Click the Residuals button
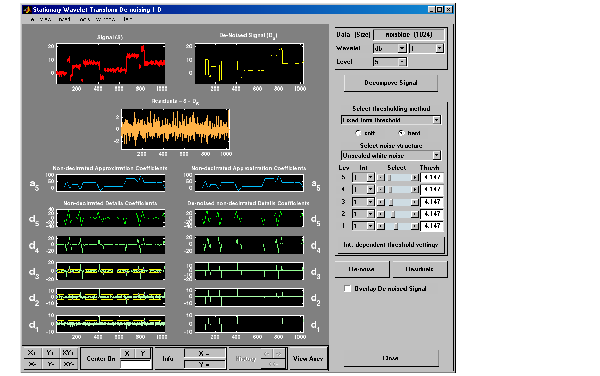 tap(419, 269)
